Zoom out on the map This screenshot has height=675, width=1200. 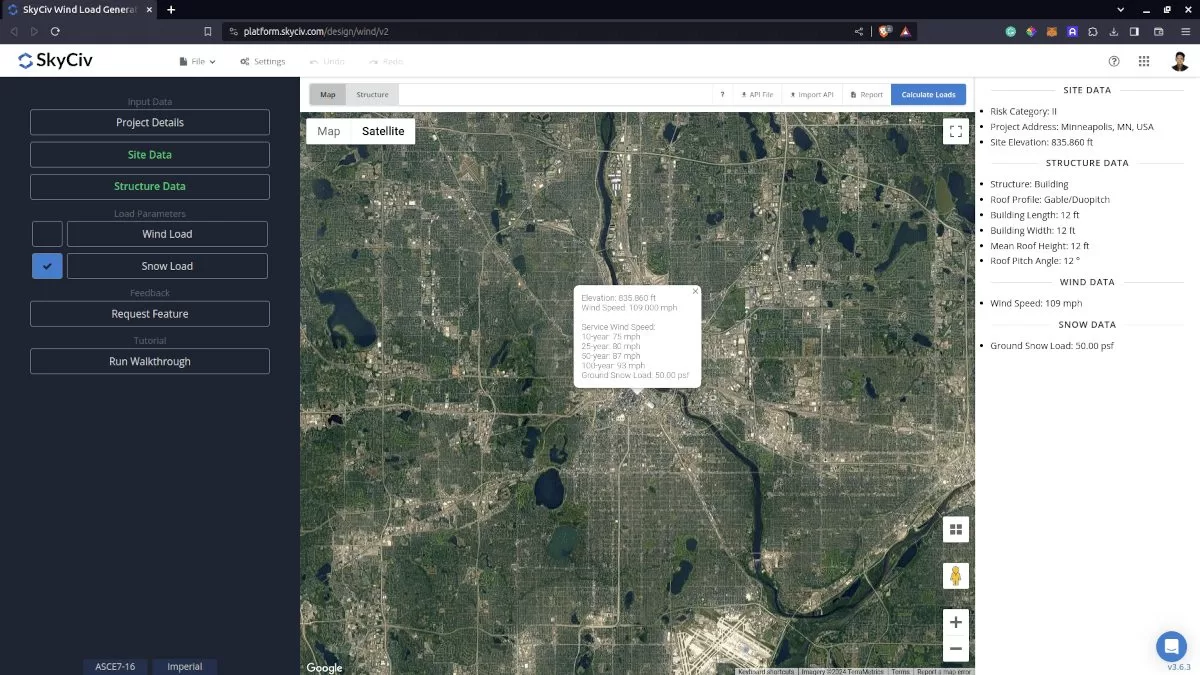[x=956, y=648]
